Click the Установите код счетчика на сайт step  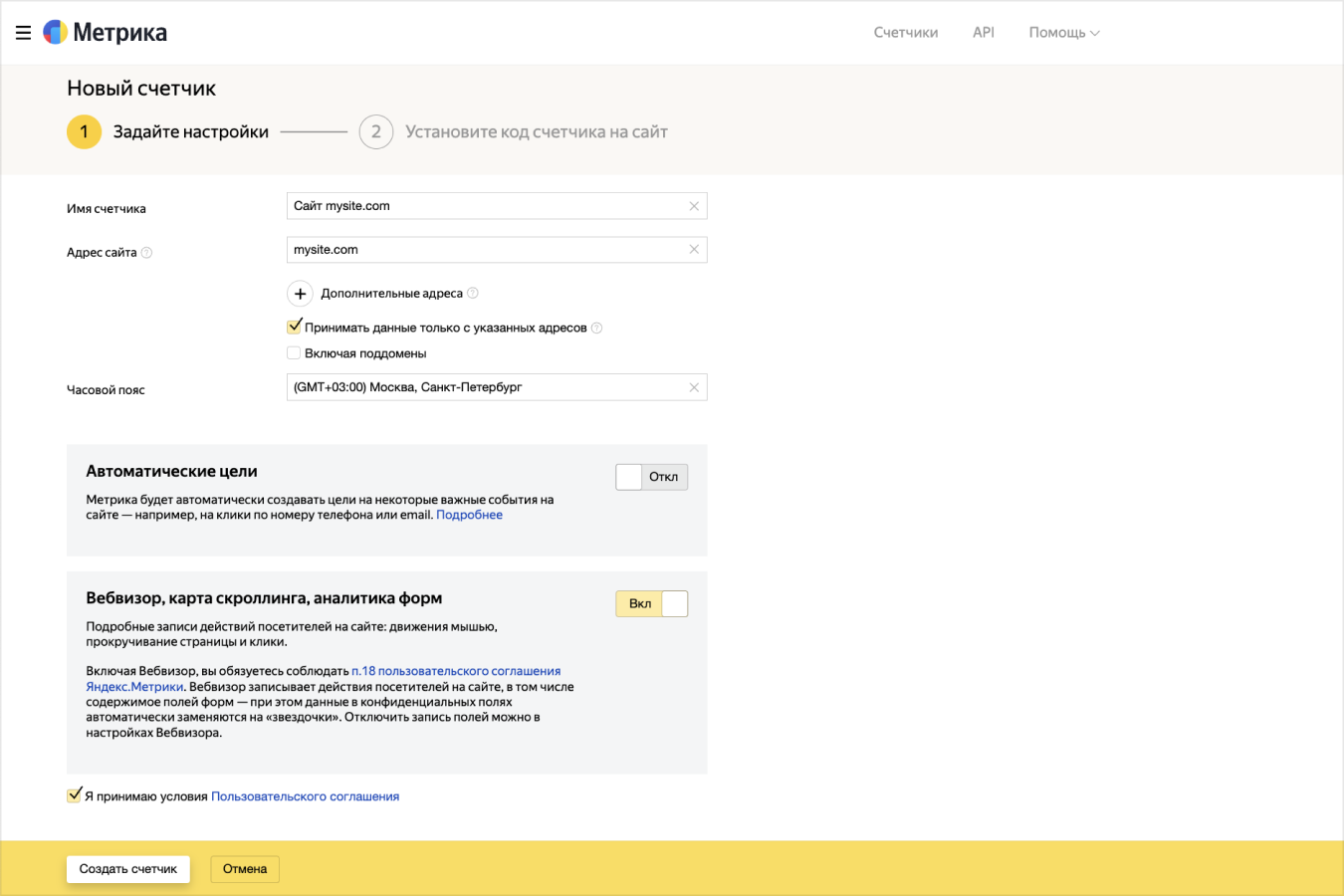[x=536, y=131]
